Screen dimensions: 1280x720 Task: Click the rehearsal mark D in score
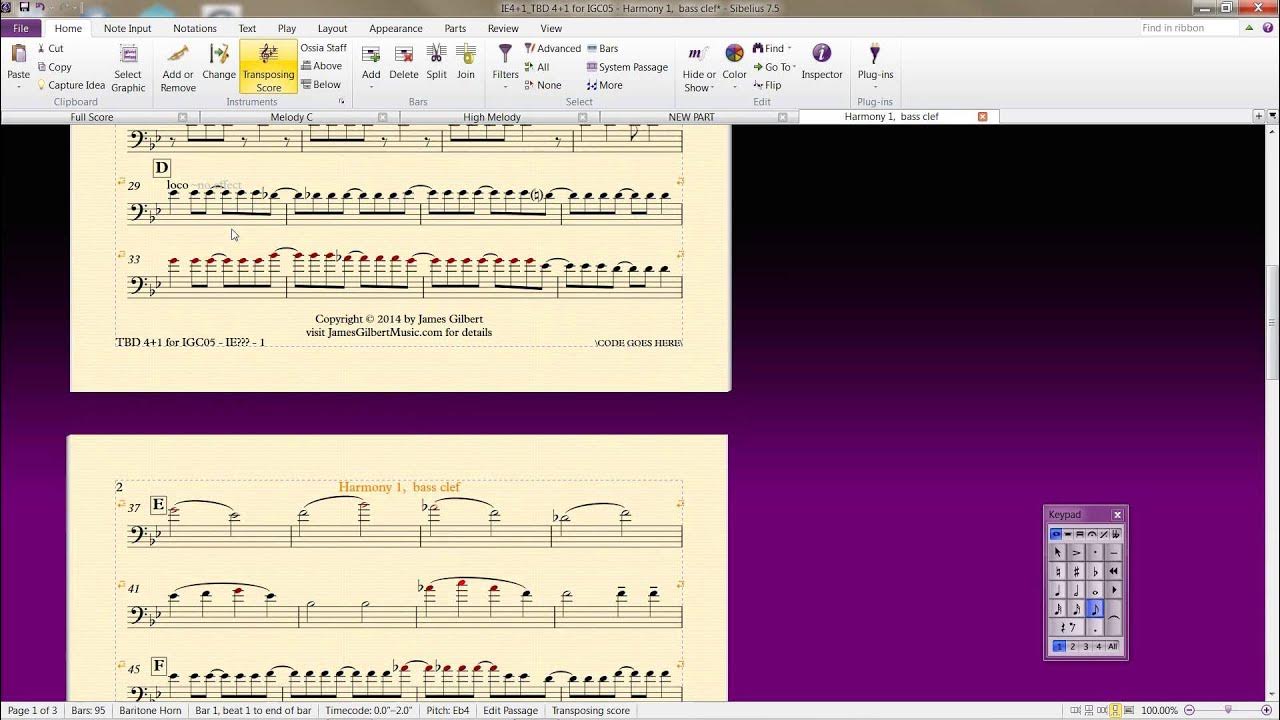162,167
